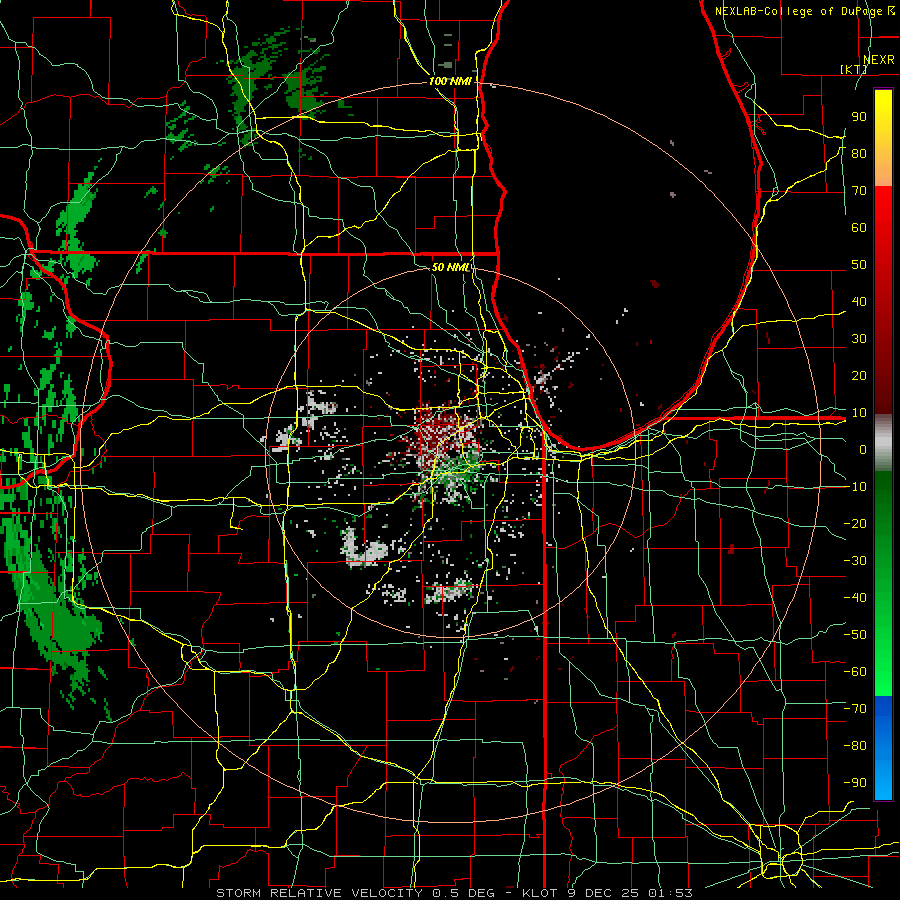900x900 pixels.
Task: Click the KLOT radar site identifier
Action: coord(540,893)
